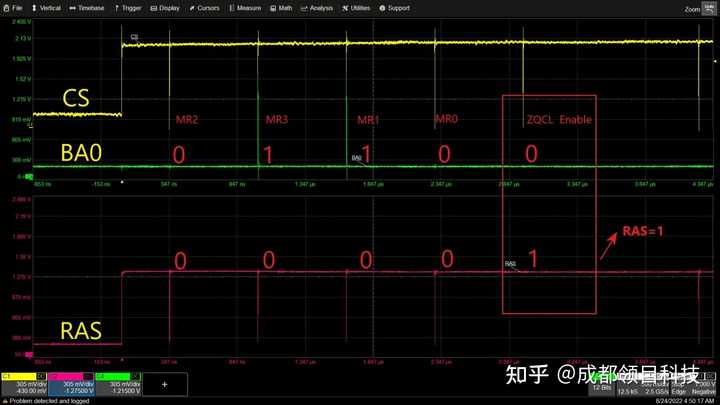Image resolution: width=720 pixels, height=405 pixels.
Task: Open the green channel descriptor box
Action: [x=118, y=384]
